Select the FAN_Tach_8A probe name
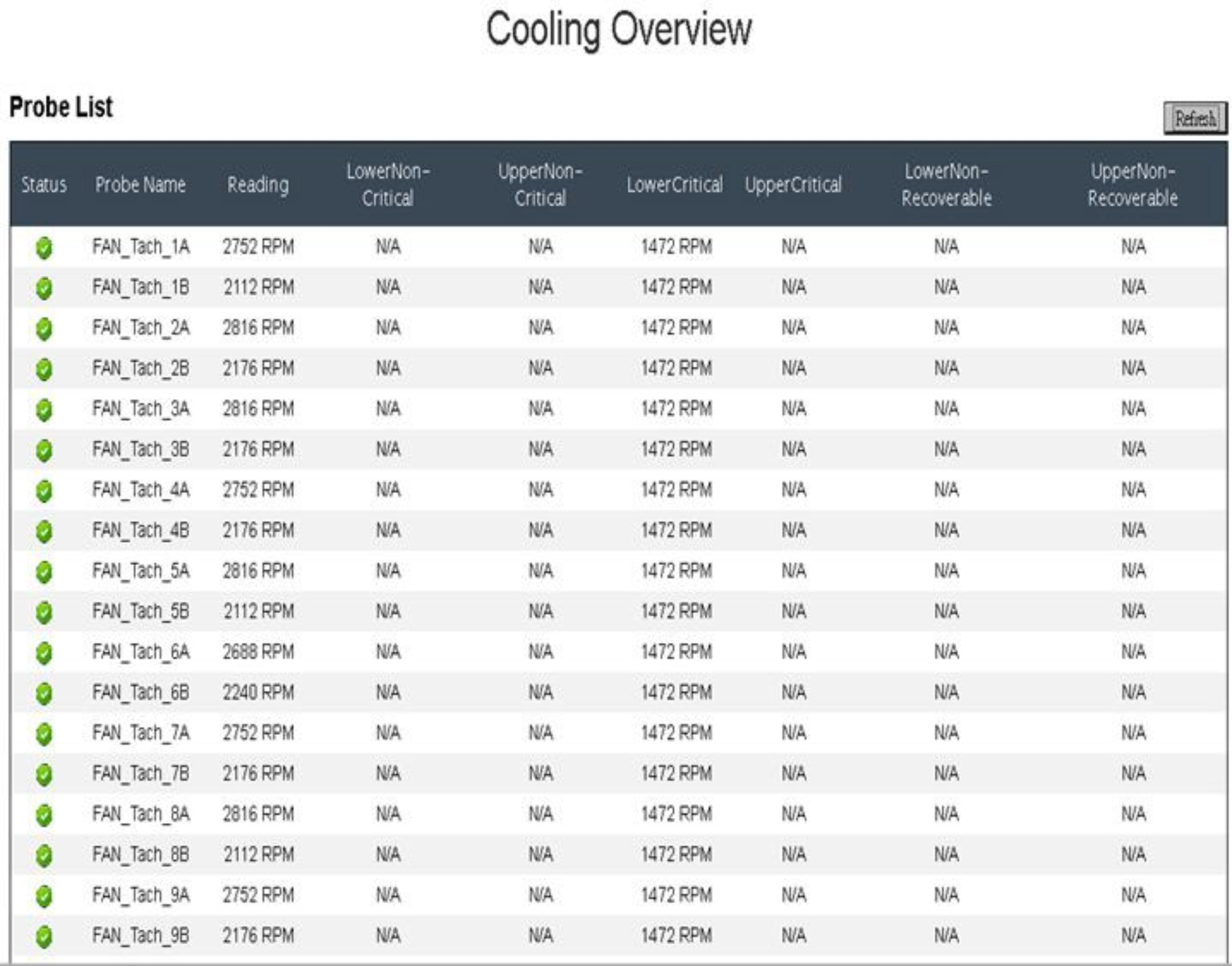 pyautogui.click(x=141, y=814)
